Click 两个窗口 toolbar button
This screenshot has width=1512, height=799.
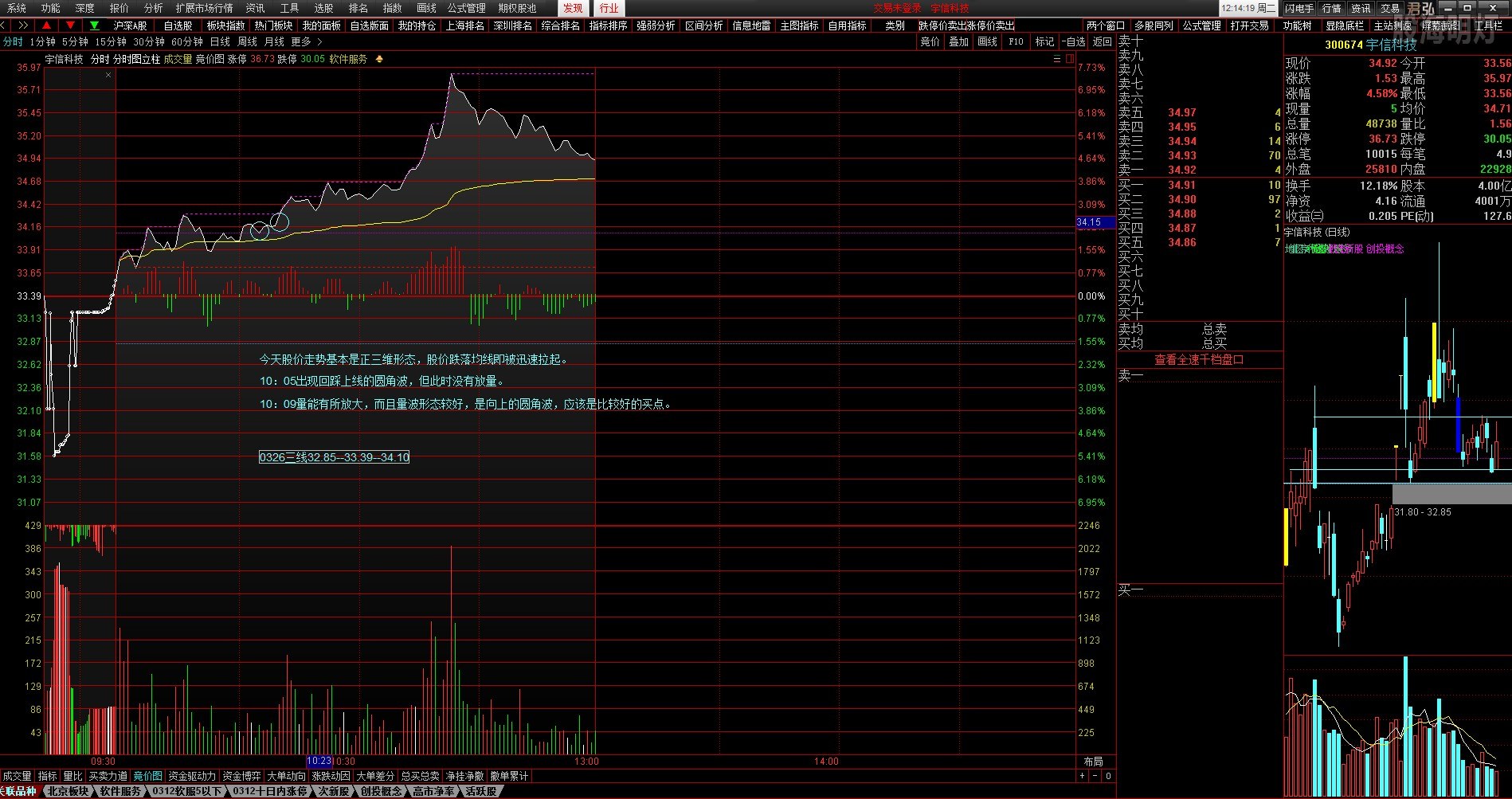(1106, 25)
